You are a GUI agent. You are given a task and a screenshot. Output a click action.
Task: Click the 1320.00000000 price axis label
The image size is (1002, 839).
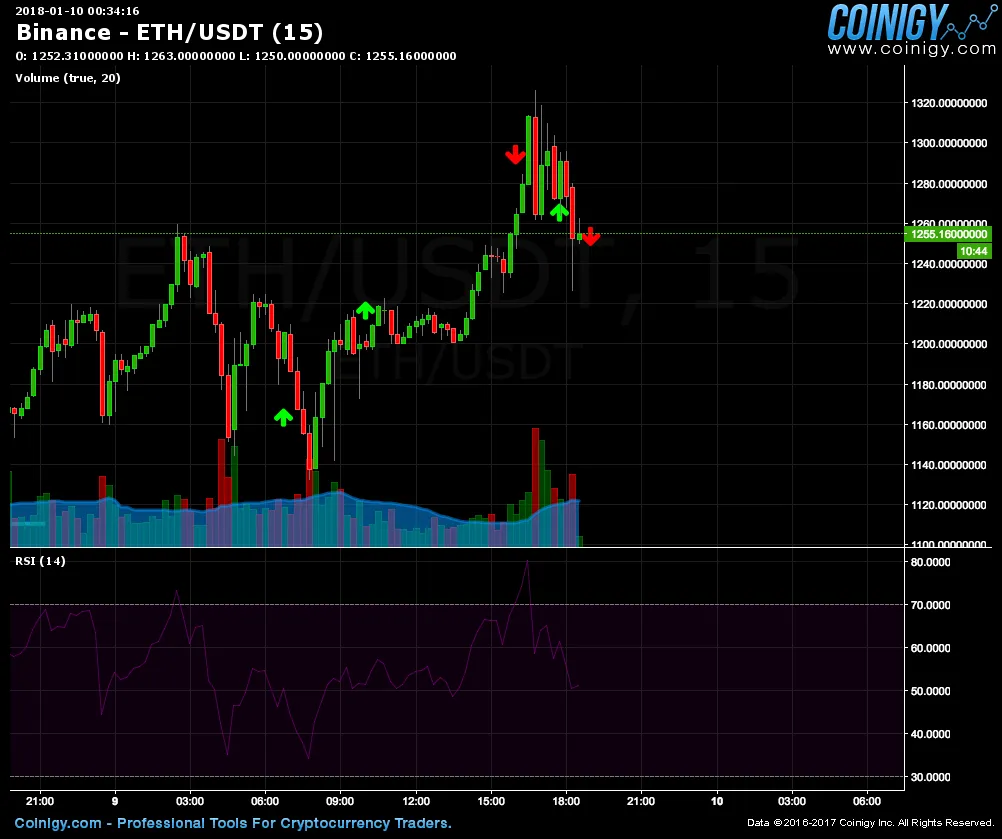point(949,103)
